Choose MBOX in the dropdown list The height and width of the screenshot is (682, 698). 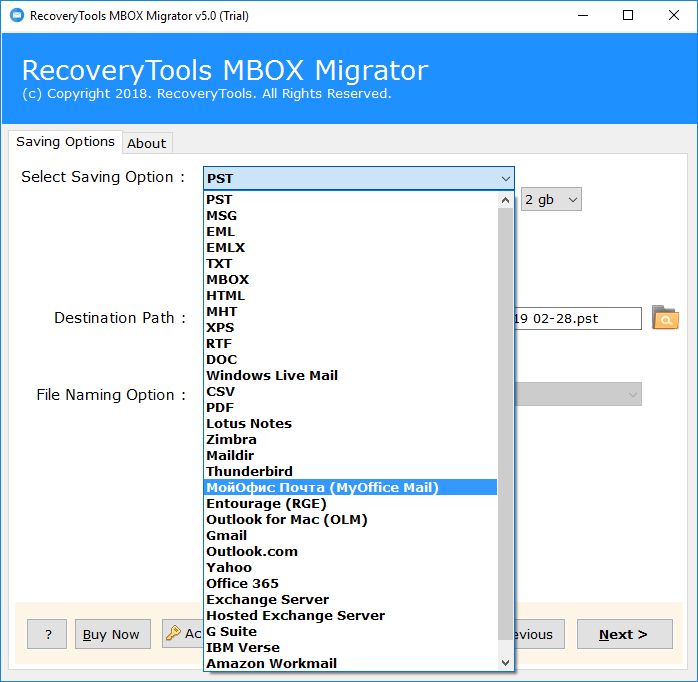coord(351,280)
